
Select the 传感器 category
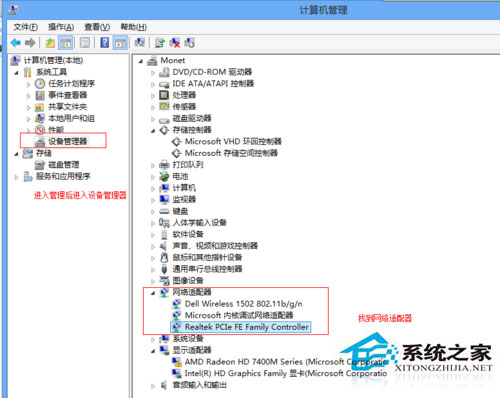(184, 107)
